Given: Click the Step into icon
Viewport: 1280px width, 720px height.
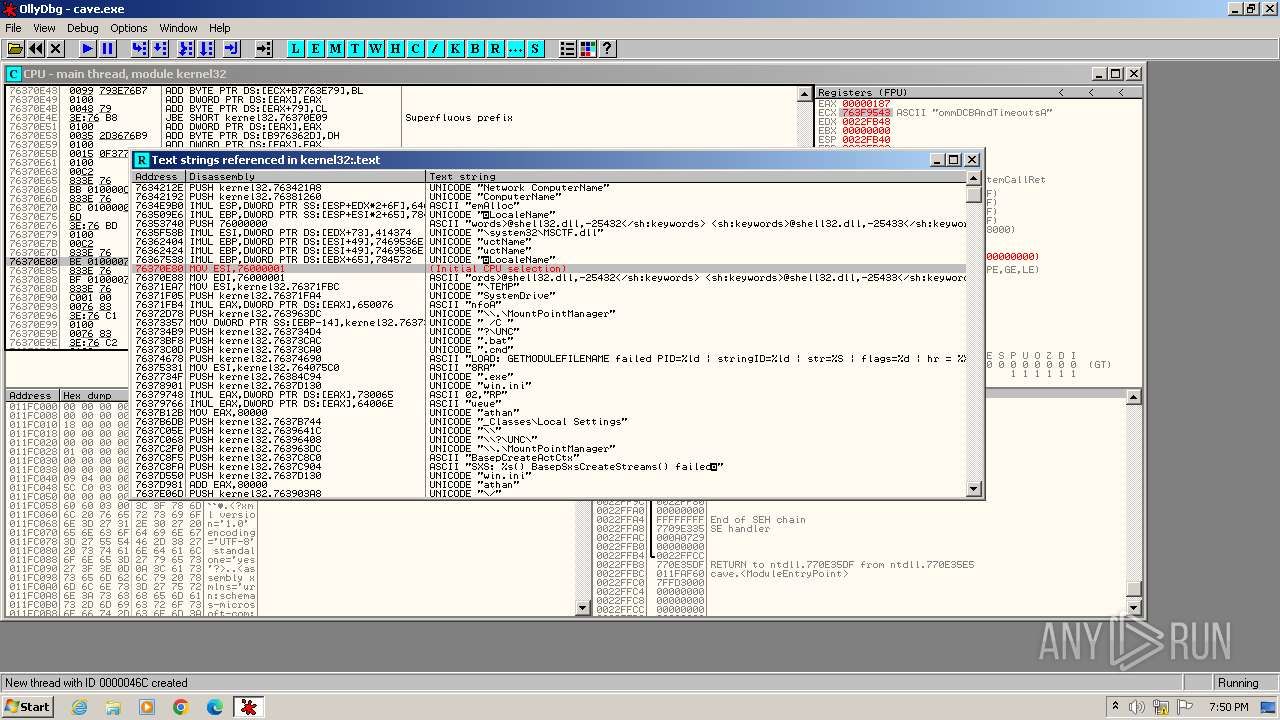Looking at the screenshot, I should tap(140, 48).
